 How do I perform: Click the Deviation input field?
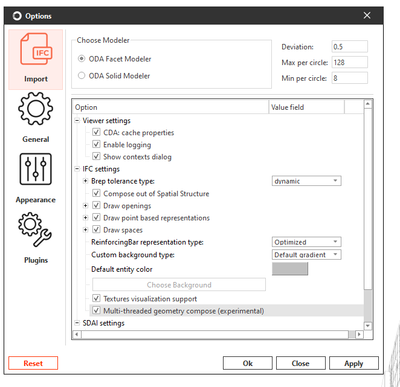[x=350, y=47]
